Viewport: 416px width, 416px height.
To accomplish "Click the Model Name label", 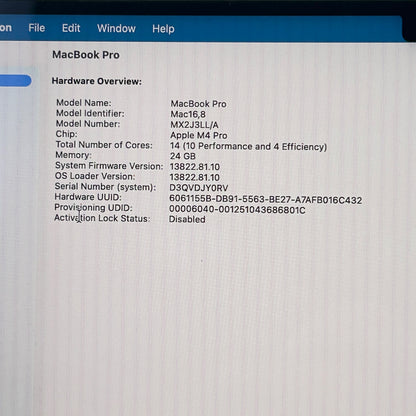I will [84, 103].
